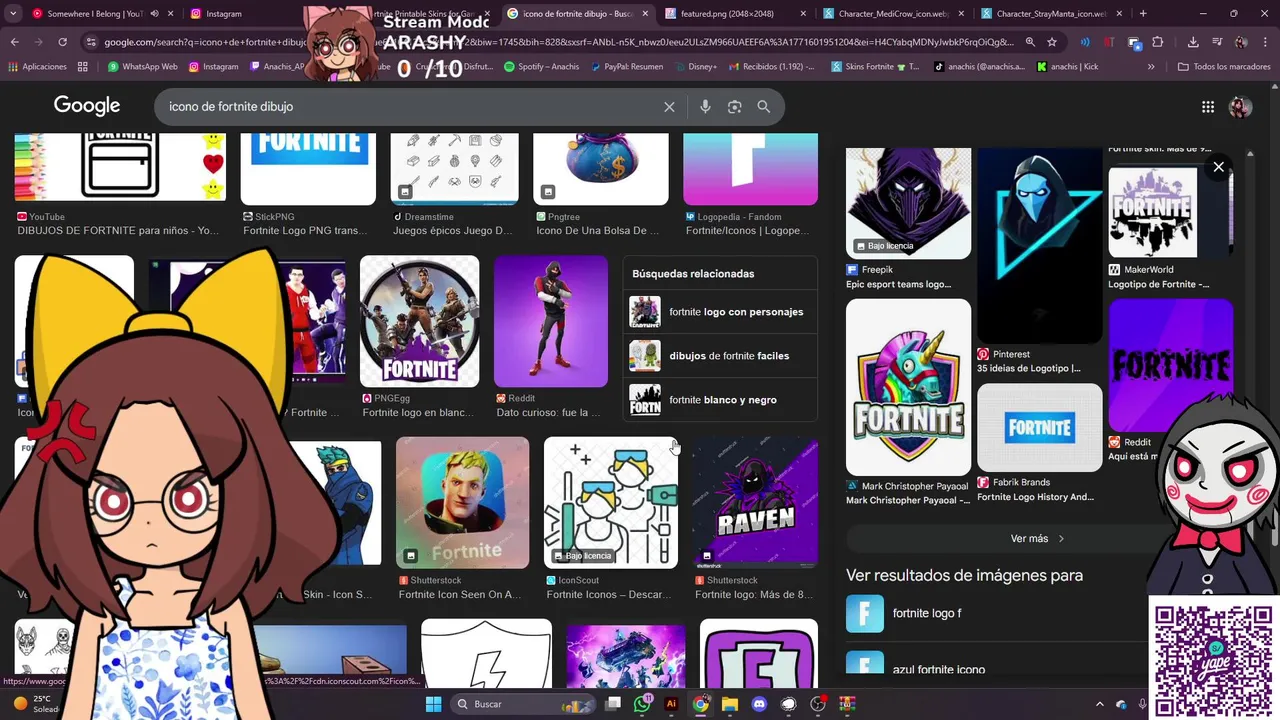Open the Reddit Ikonik skin thumbnail
Screen dimensions: 1280x720
pos(551,321)
